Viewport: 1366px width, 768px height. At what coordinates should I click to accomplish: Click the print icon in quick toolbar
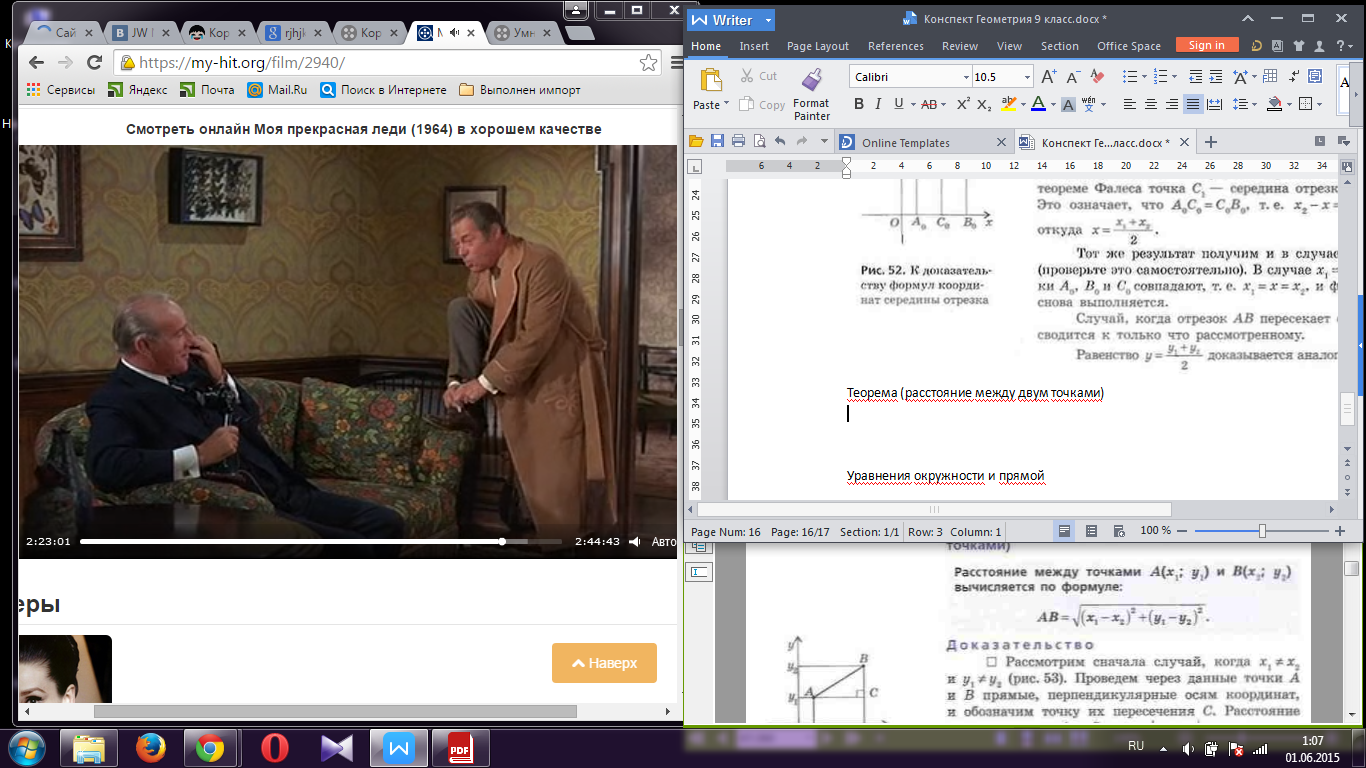pyautogui.click(x=738, y=141)
